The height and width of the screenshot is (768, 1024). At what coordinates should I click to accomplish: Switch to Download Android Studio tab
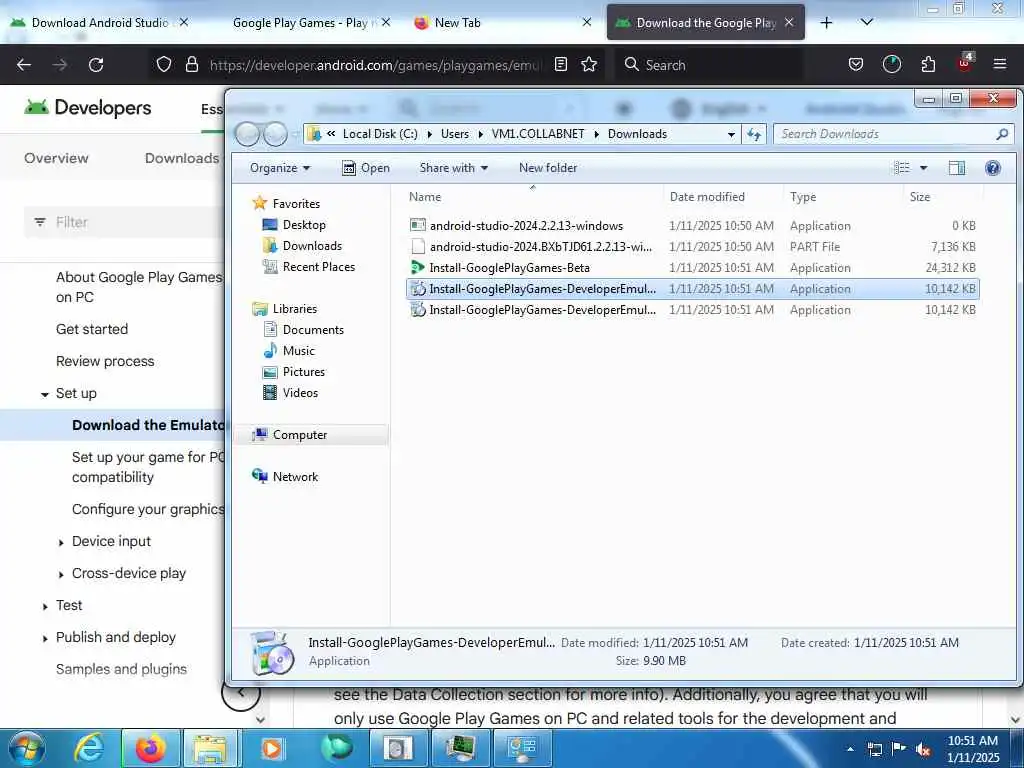[99, 23]
